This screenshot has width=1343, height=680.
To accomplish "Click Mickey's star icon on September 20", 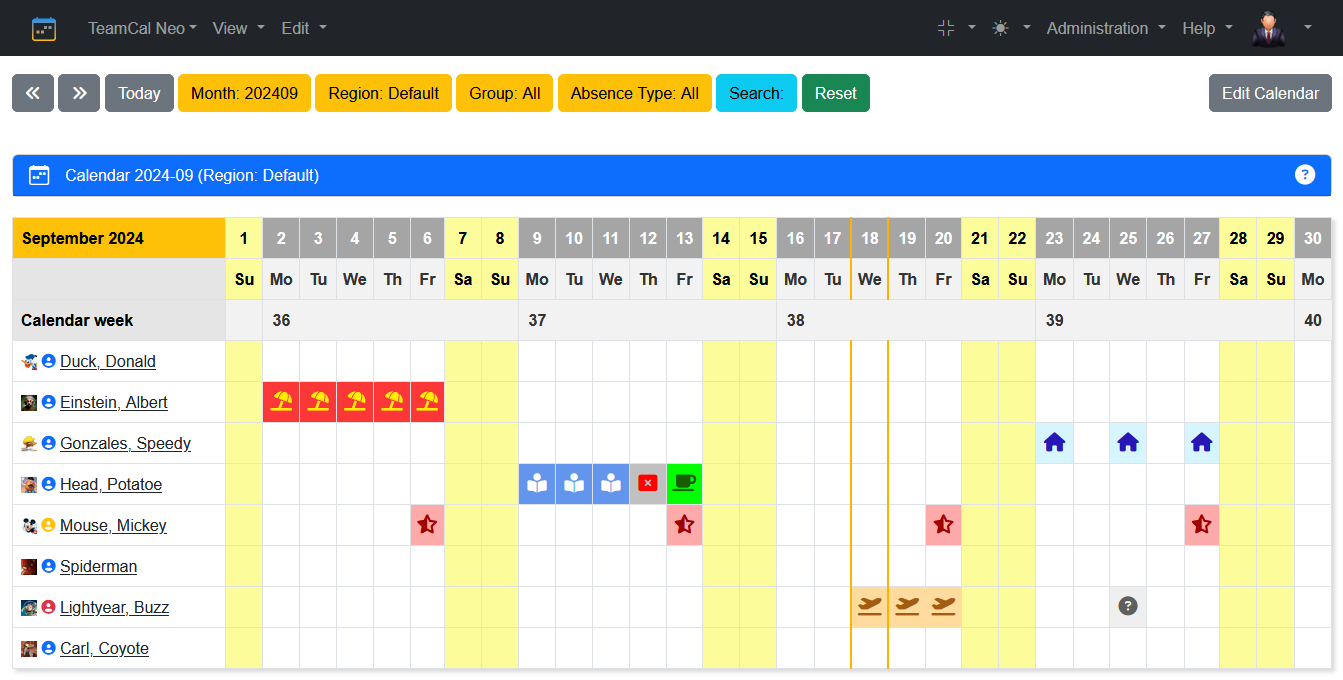I will coord(943,525).
